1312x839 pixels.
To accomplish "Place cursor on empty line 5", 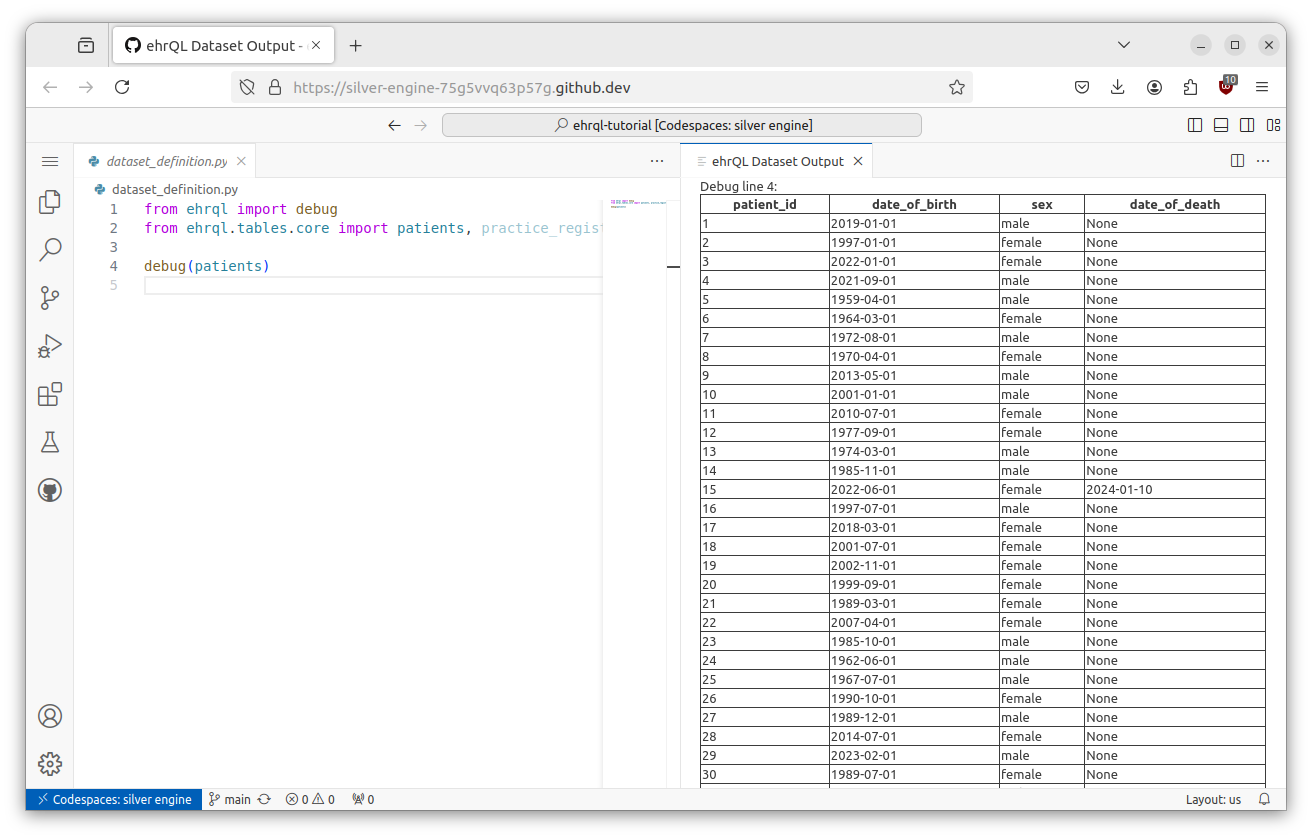I will pyautogui.click(x=372, y=285).
